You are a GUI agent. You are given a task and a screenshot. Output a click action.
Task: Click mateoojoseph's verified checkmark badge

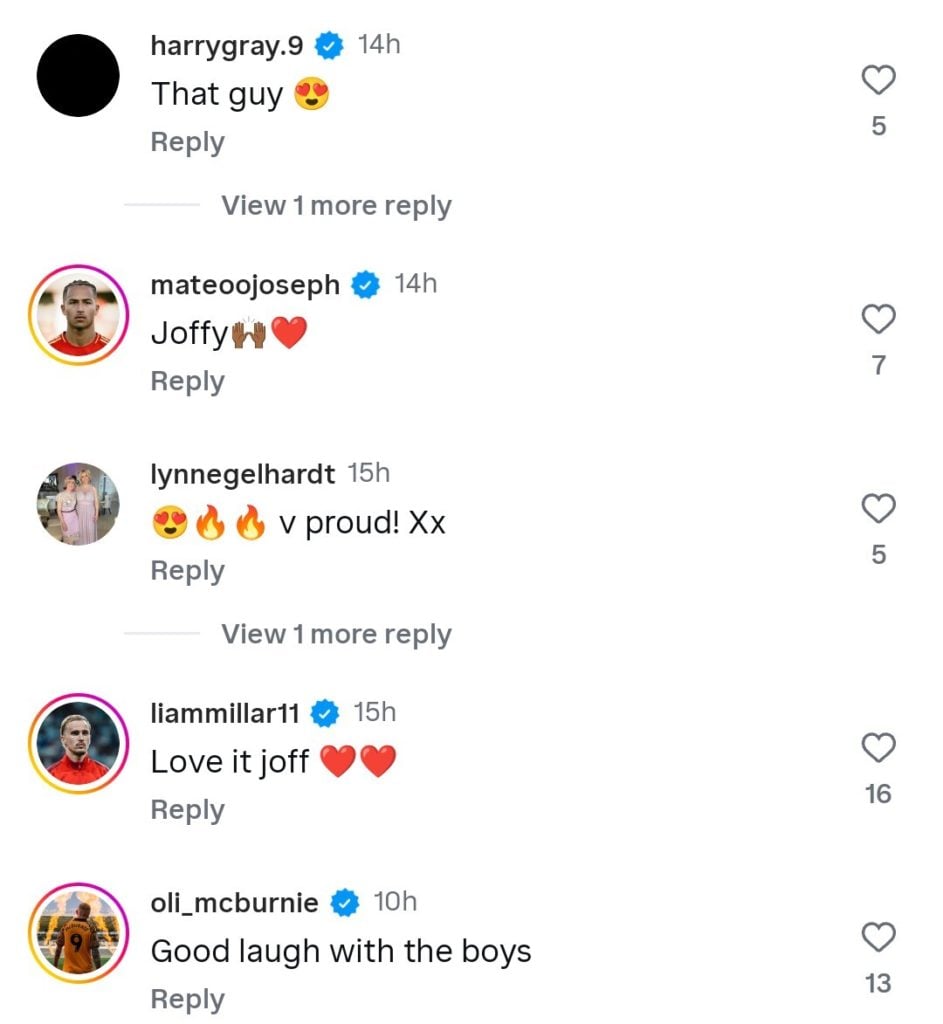point(366,284)
